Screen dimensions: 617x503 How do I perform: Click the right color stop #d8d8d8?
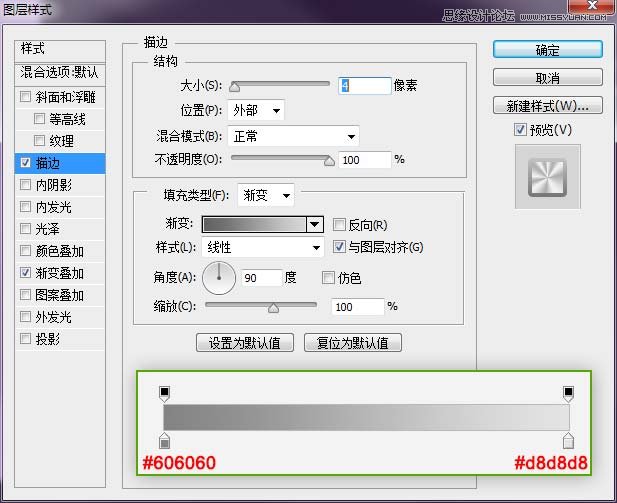[x=568, y=441]
